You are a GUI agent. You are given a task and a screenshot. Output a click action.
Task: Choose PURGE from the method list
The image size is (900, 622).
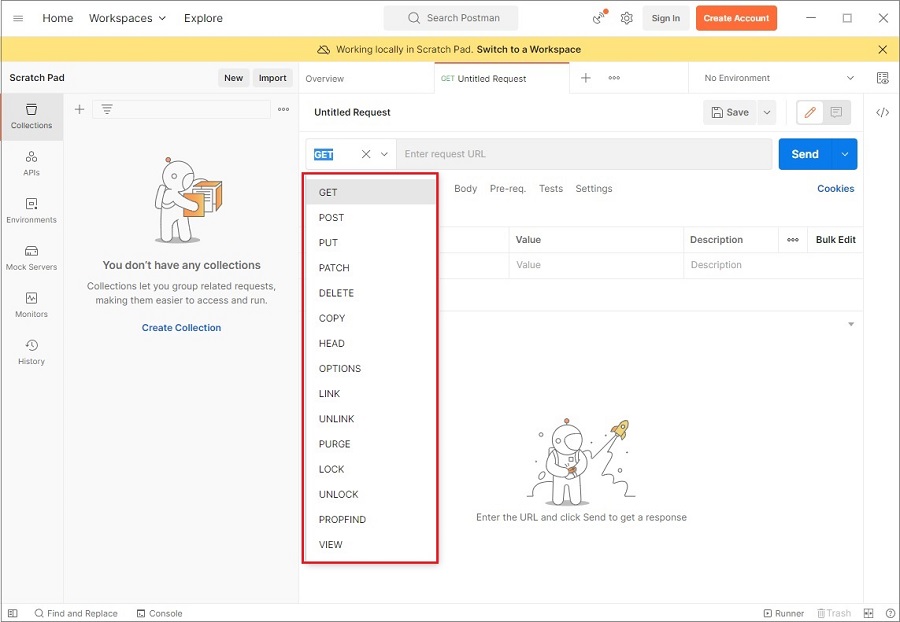coord(370,444)
